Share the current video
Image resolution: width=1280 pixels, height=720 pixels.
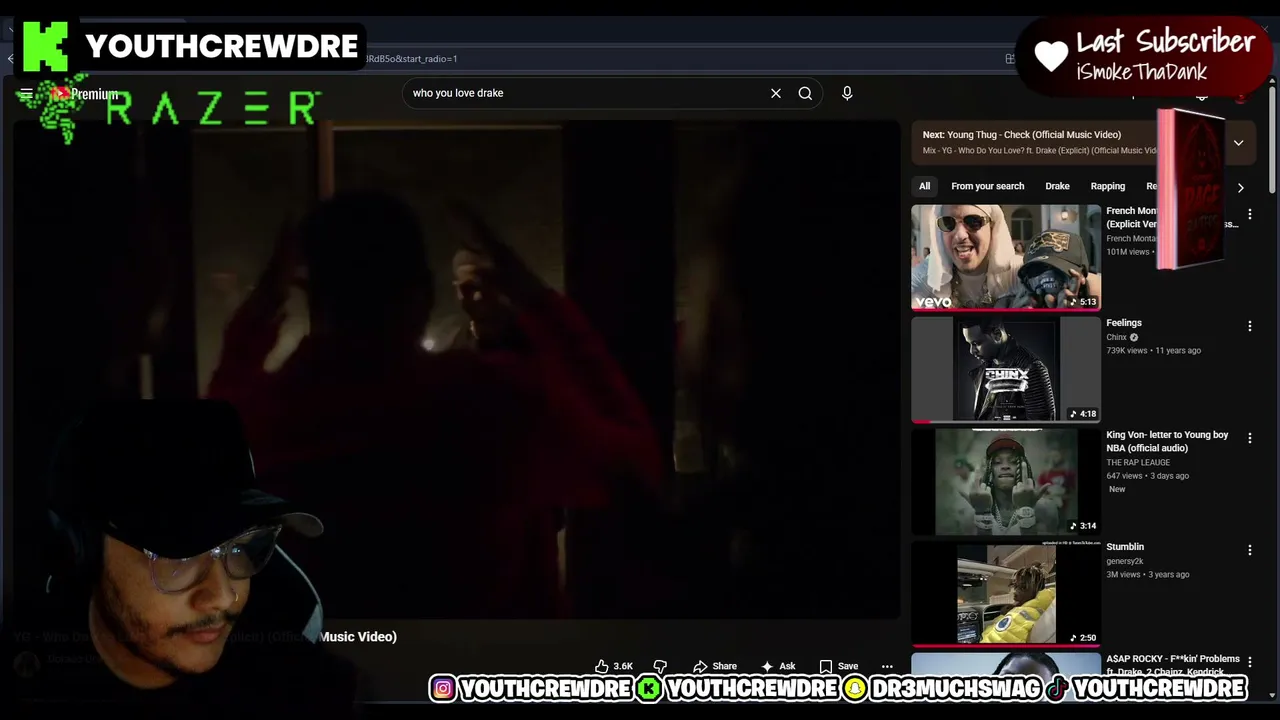[x=715, y=666]
